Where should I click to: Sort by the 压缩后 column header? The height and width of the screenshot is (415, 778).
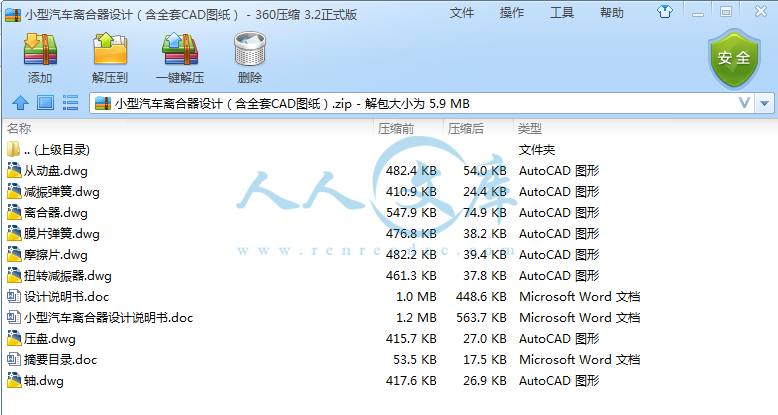465,129
